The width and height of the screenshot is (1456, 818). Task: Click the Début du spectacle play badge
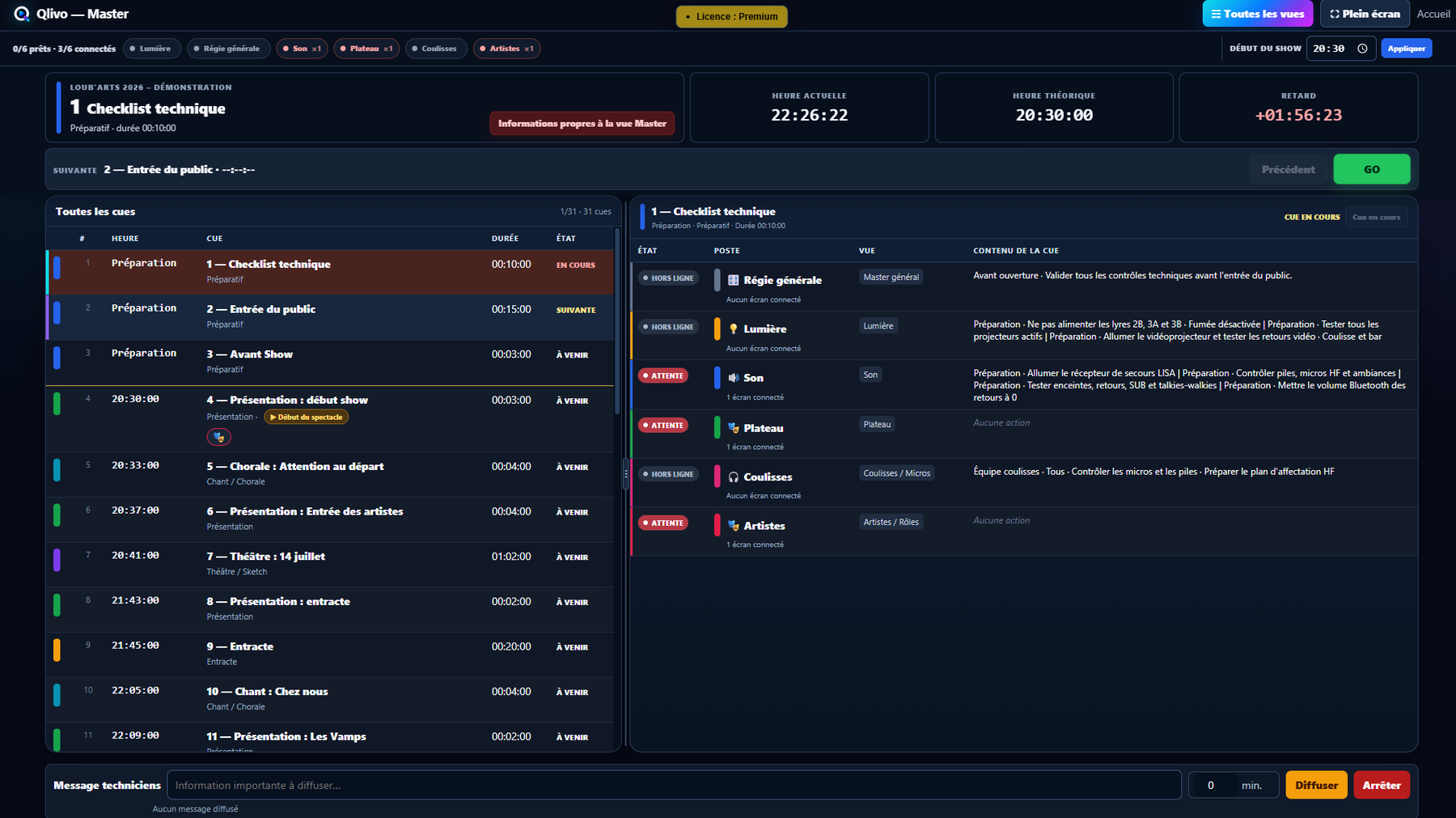306,417
